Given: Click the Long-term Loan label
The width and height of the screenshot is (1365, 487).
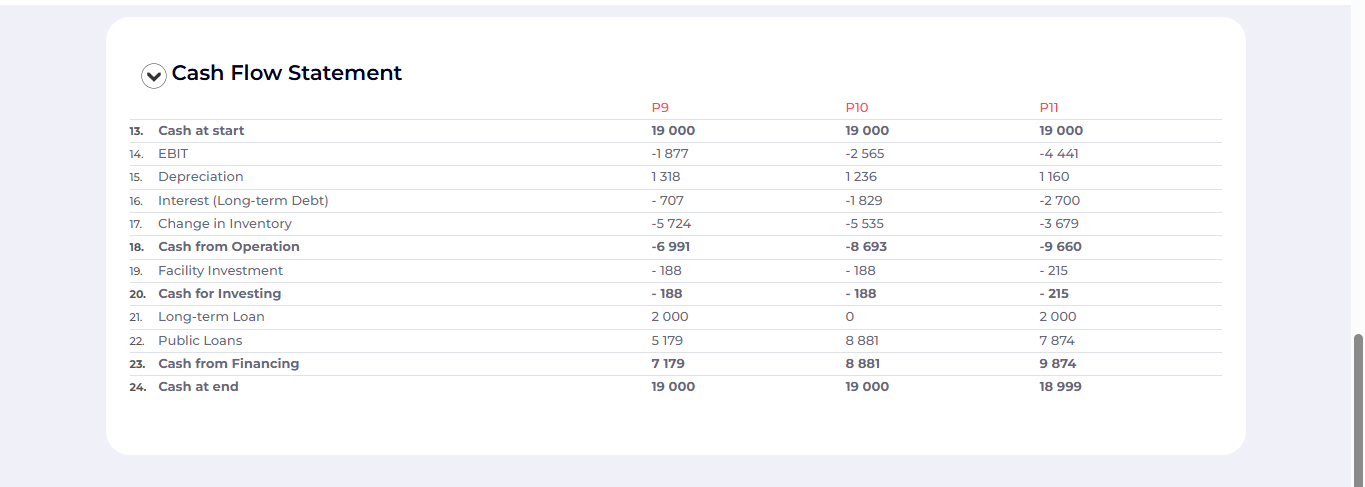Looking at the screenshot, I should (211, 317).
